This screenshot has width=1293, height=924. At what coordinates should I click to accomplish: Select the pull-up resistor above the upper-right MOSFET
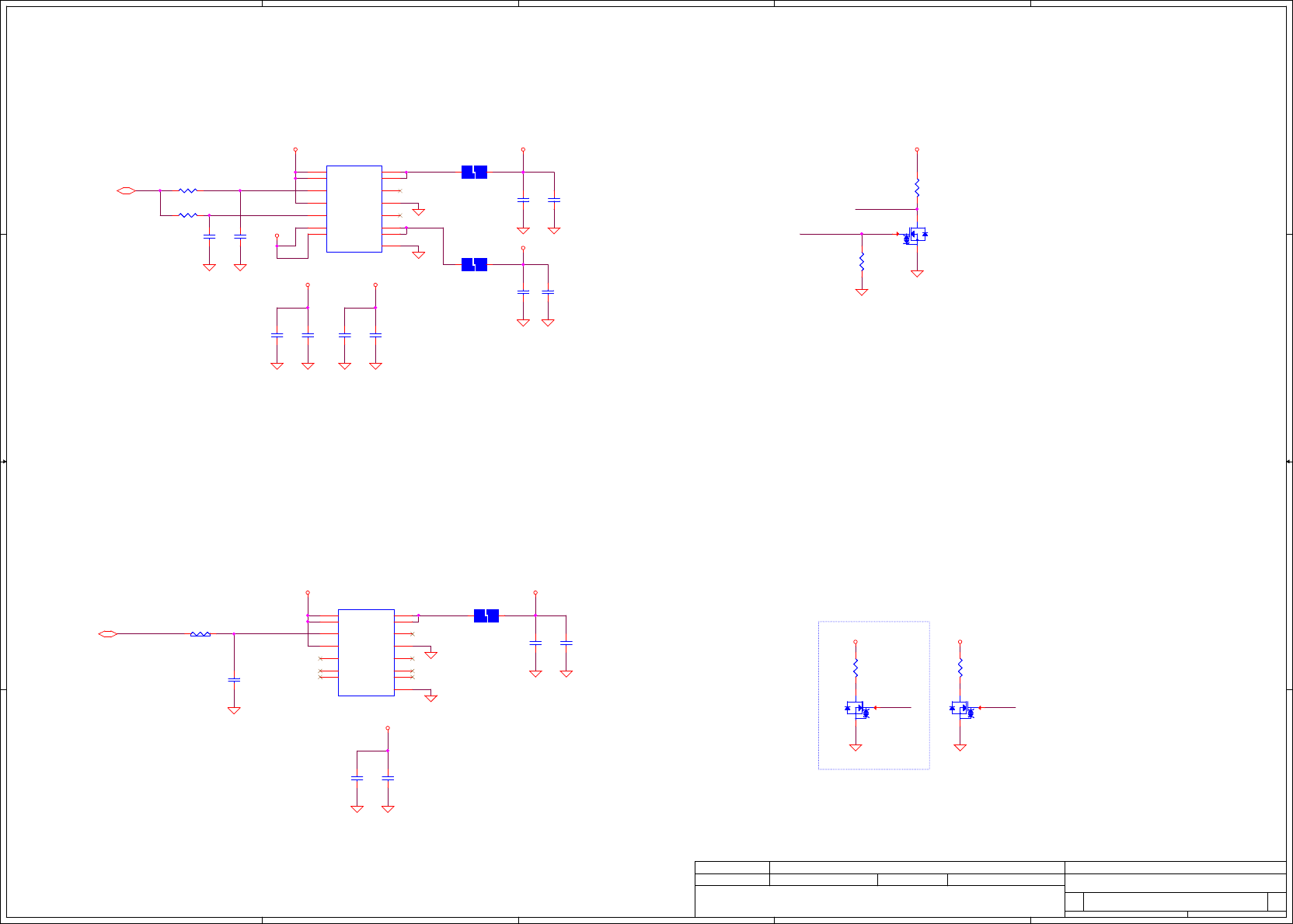click(x=917, y=187)
